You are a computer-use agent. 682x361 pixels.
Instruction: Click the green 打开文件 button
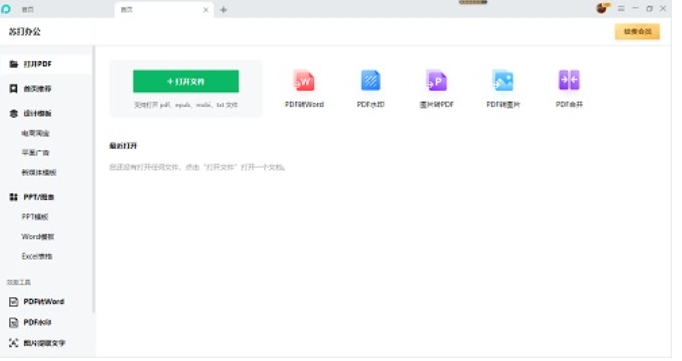[186, 81]
